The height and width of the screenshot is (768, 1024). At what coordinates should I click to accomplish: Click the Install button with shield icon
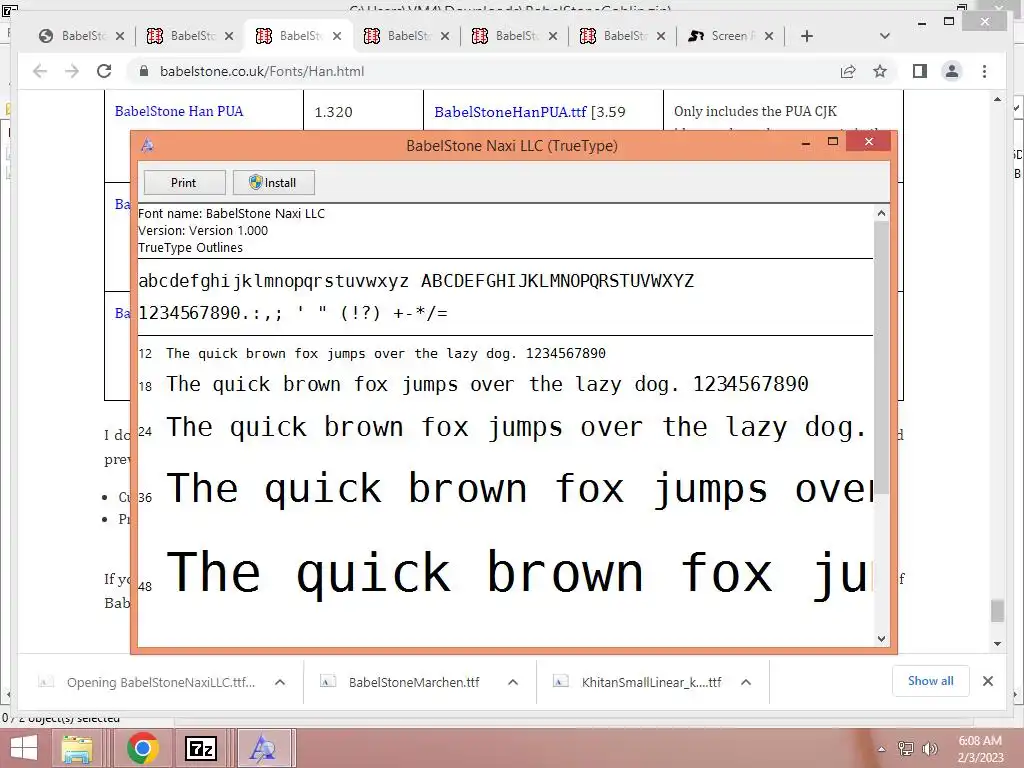tap(274, 183)
